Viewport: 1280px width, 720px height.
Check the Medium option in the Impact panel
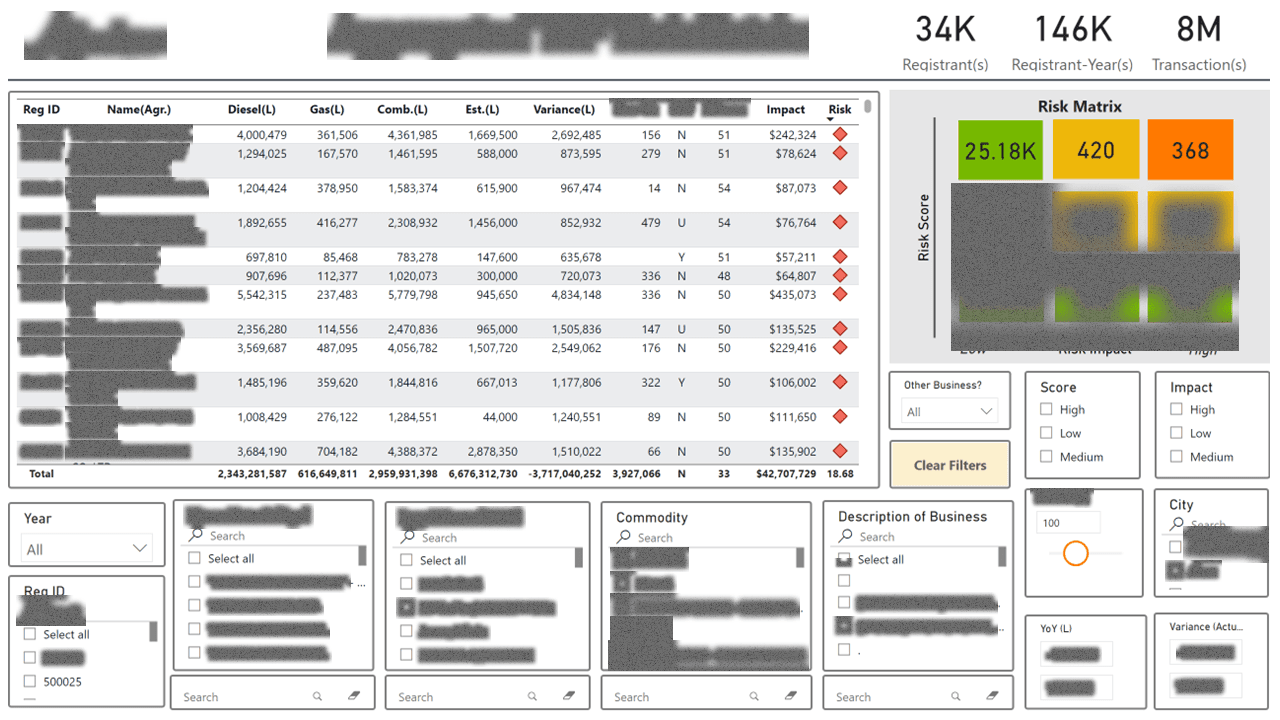[x=1177, y=457]
